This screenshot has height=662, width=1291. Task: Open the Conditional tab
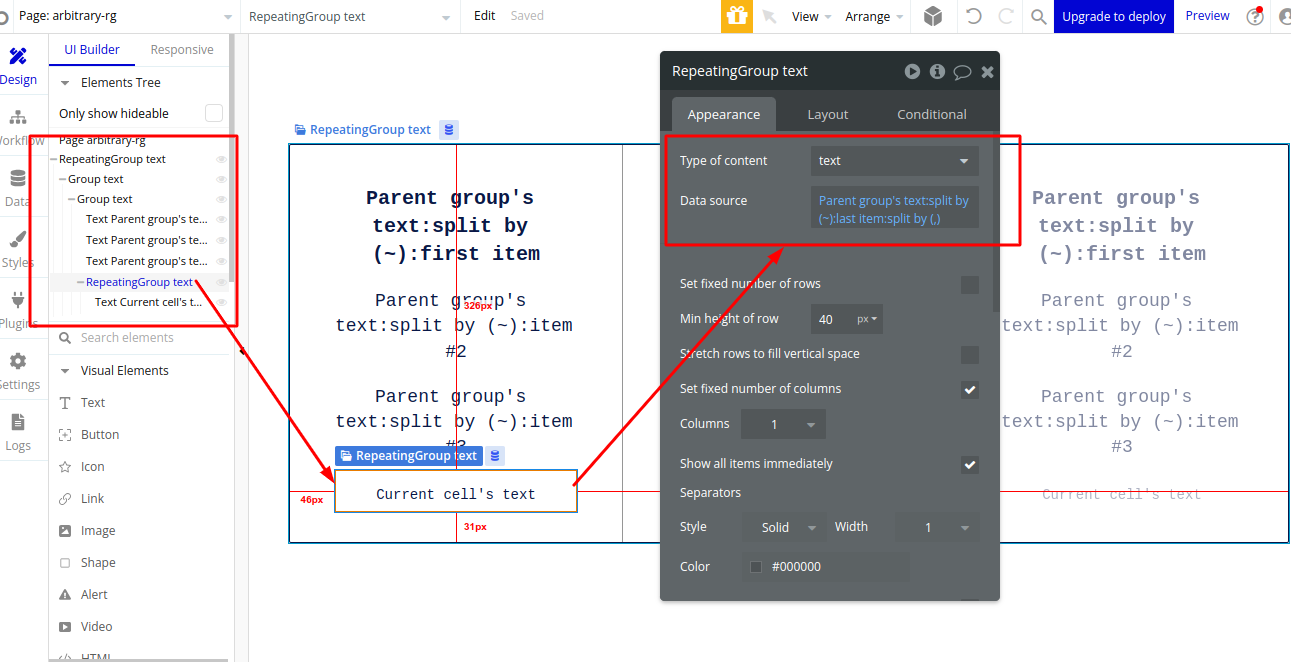coord(932,114)
